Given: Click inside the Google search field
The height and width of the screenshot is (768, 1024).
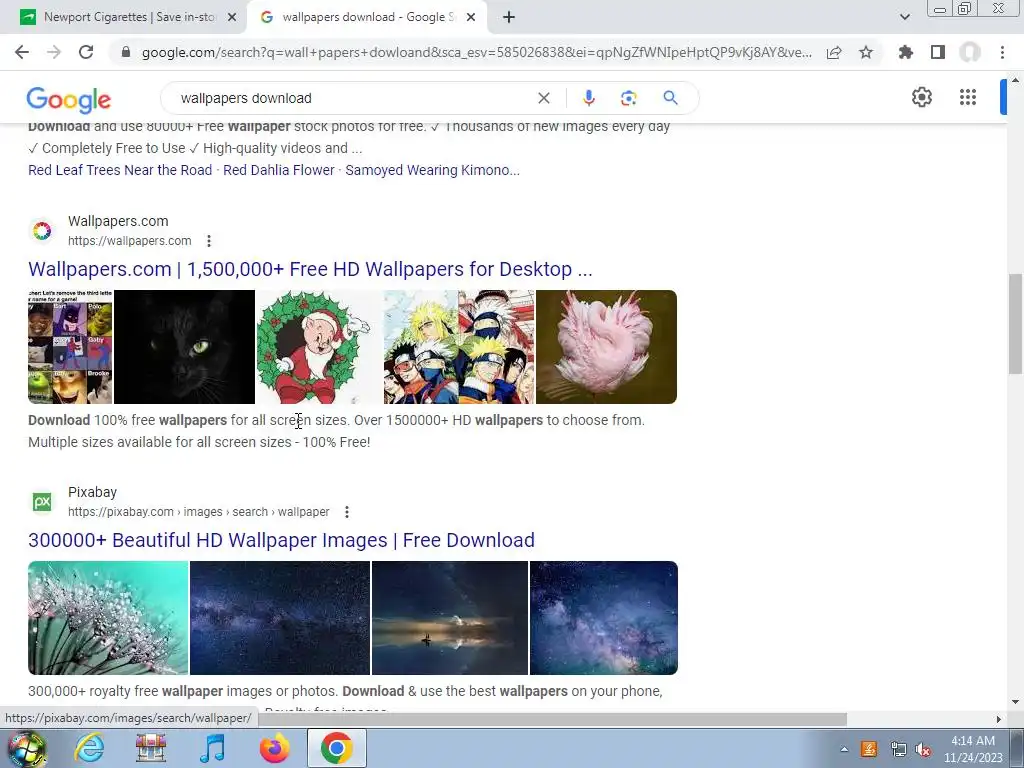Looking at the screenshot, I should (x=353, y=98).
